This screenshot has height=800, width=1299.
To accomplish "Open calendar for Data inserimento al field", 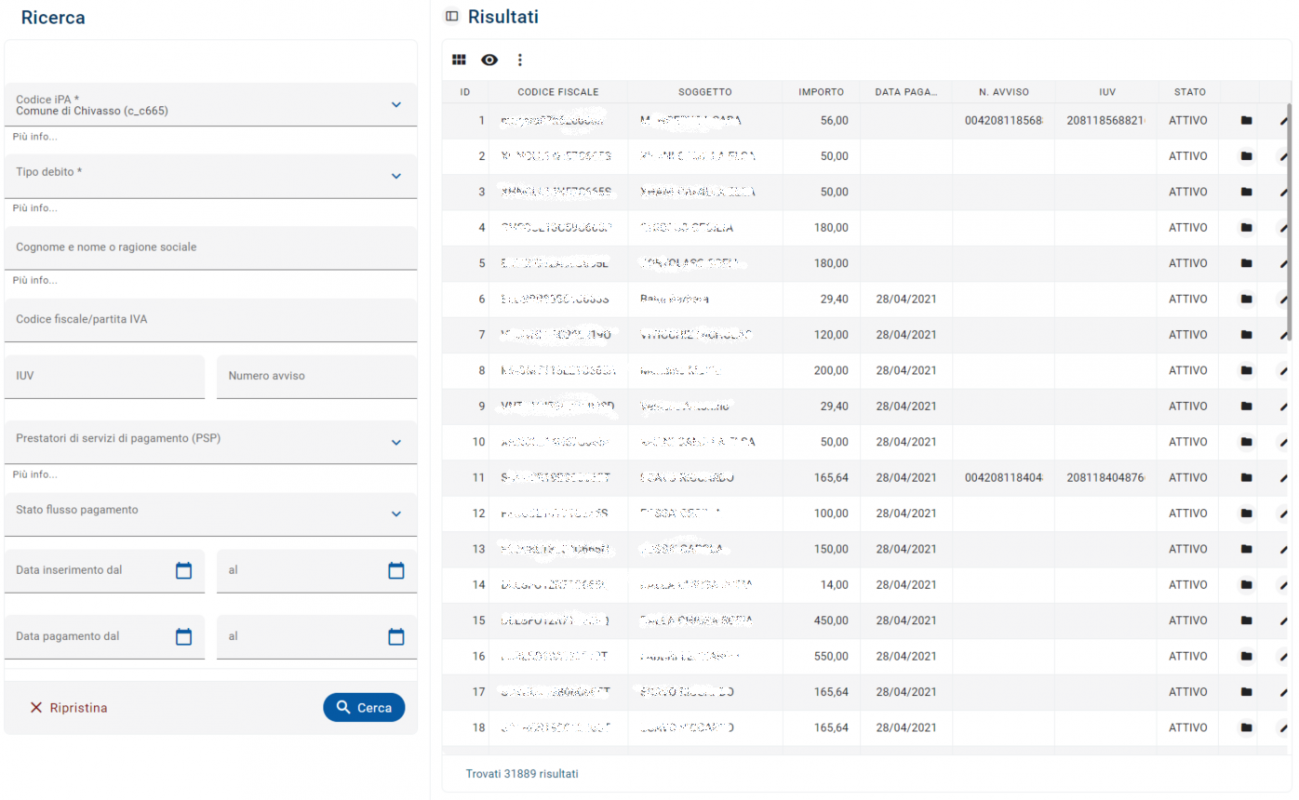I will [396, 571].
